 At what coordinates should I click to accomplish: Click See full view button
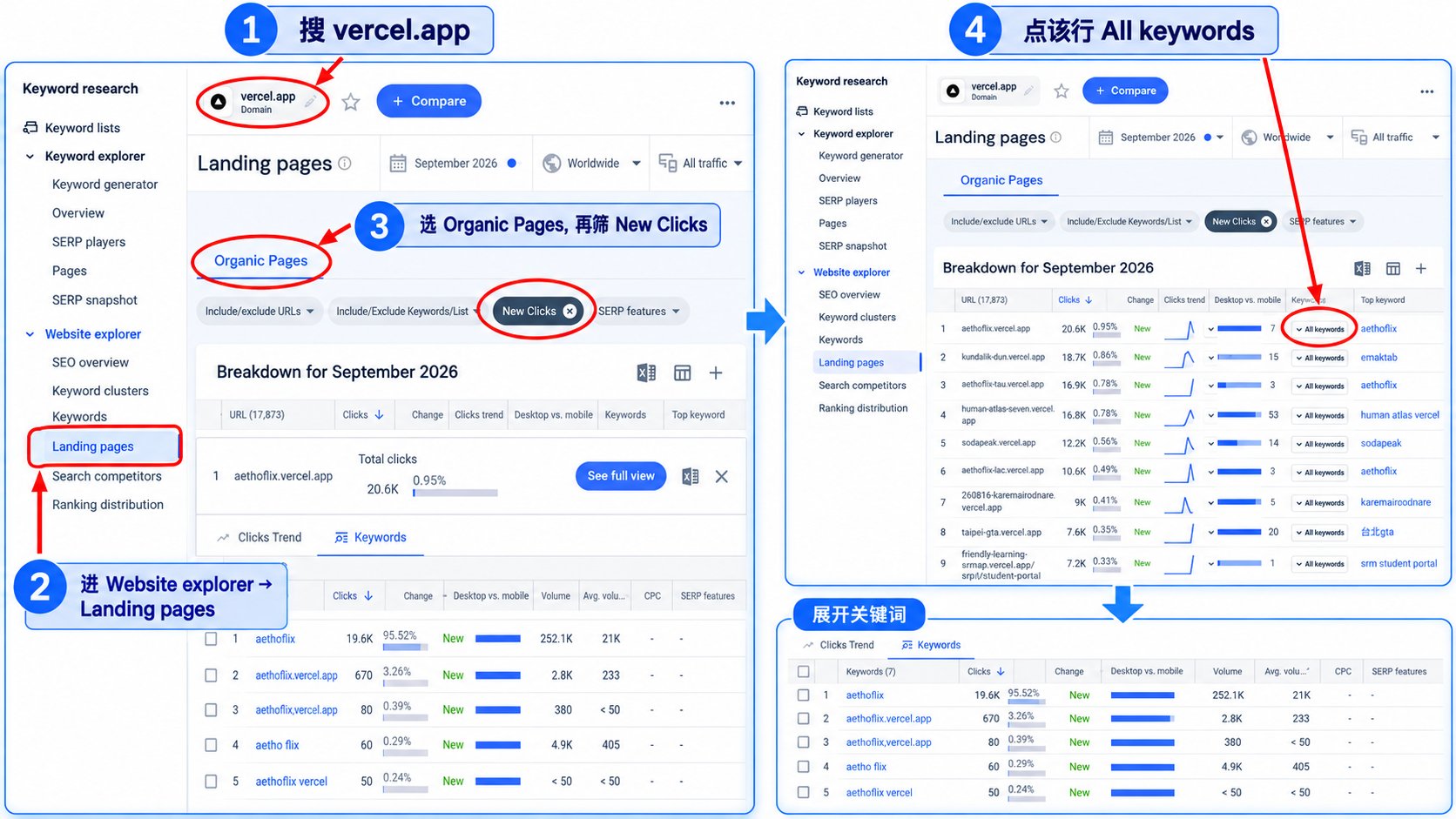point(621,476)
